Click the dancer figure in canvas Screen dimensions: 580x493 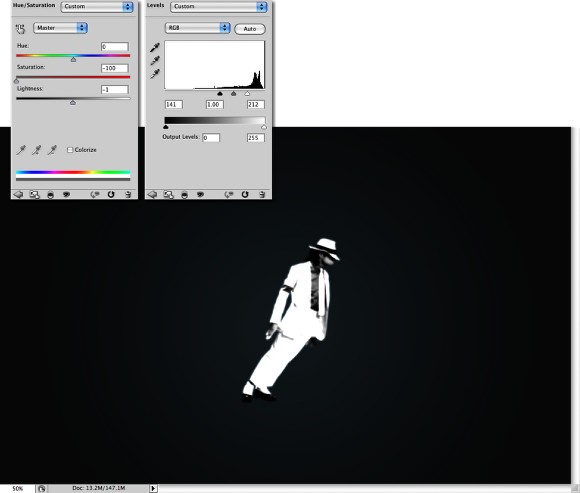pos(291,320)
